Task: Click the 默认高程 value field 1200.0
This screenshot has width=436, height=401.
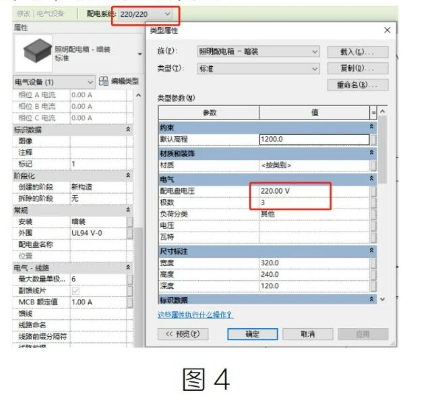Action: pyautogui.click(x=314, y=139)
